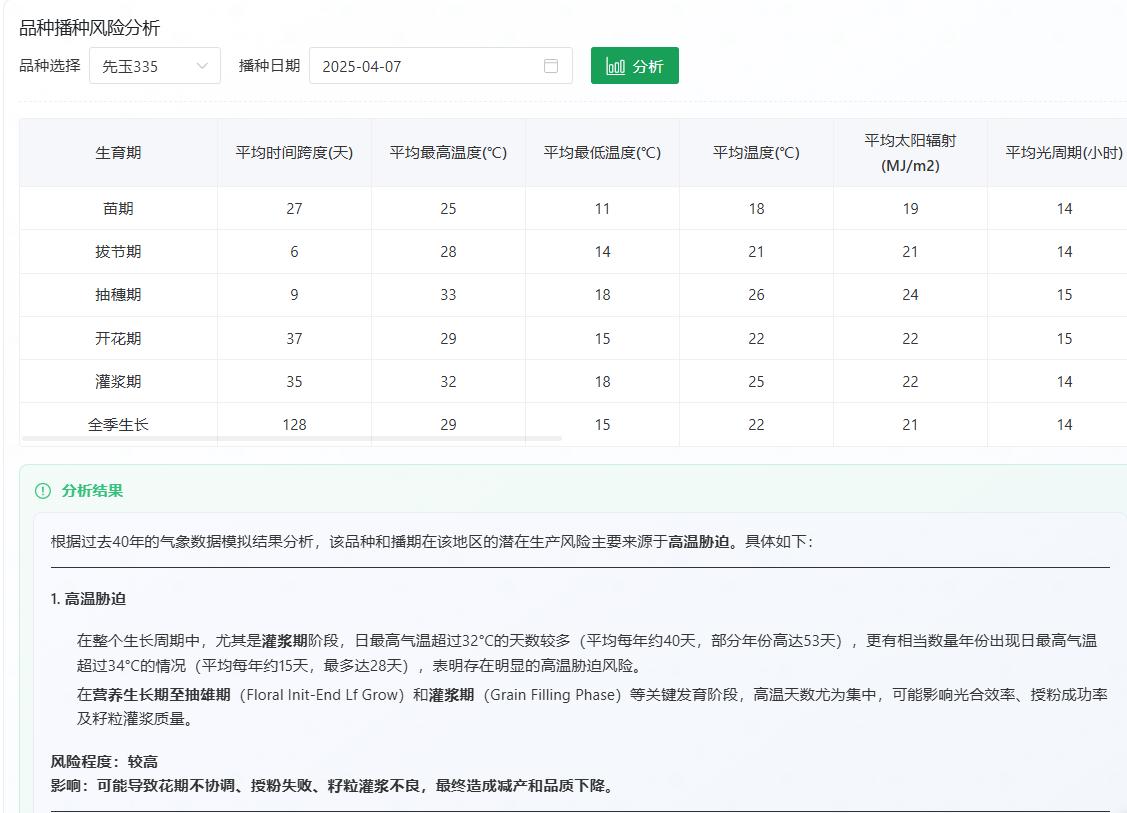This screenshot has width=1127, height=813.
Task: Click the 品种播种风险分析 page title
Action: (x=89, y=28)
